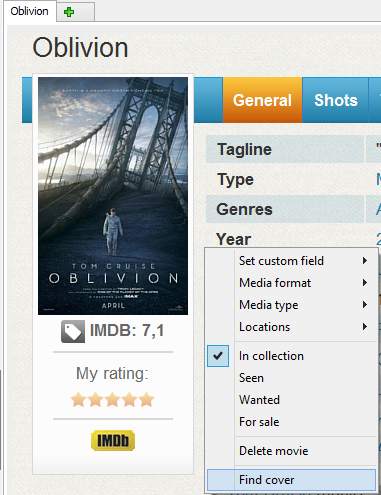The width and height of the screenshot is (381, 495).
Task: Click the fourth star in My rating
Action: pos(130,400)
